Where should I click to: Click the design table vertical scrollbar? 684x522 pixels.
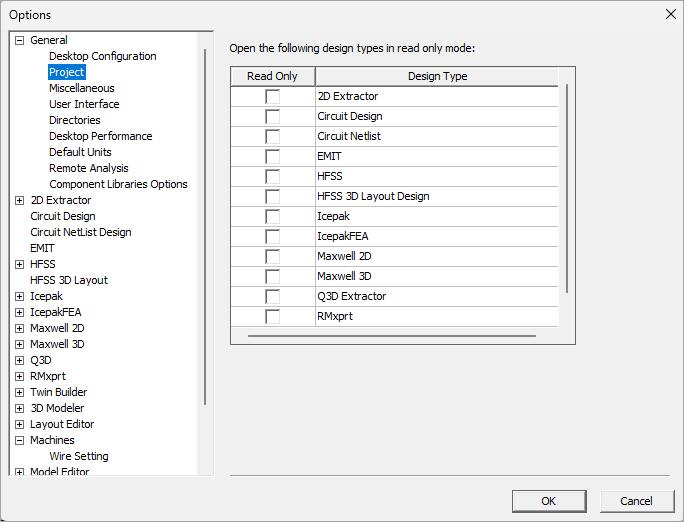[567, 188]
